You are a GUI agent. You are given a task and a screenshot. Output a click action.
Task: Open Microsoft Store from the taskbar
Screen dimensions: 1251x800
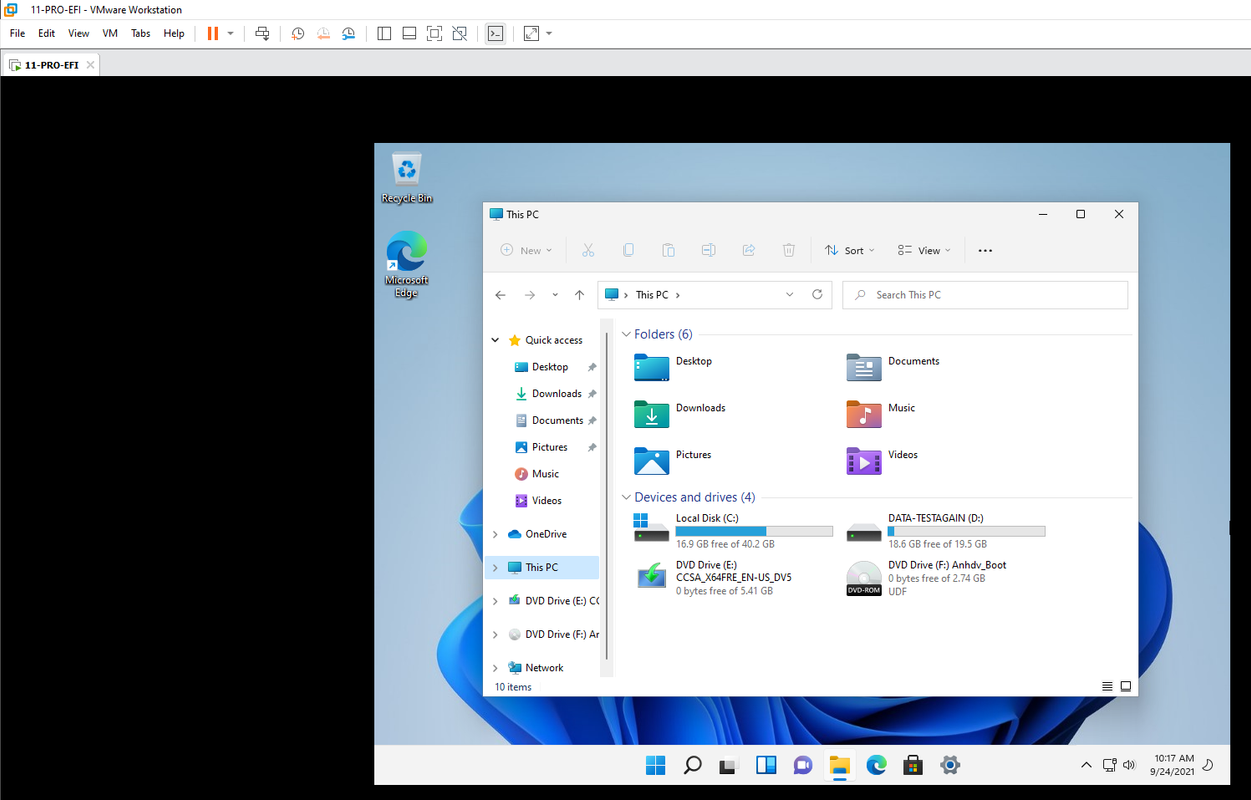912,765
